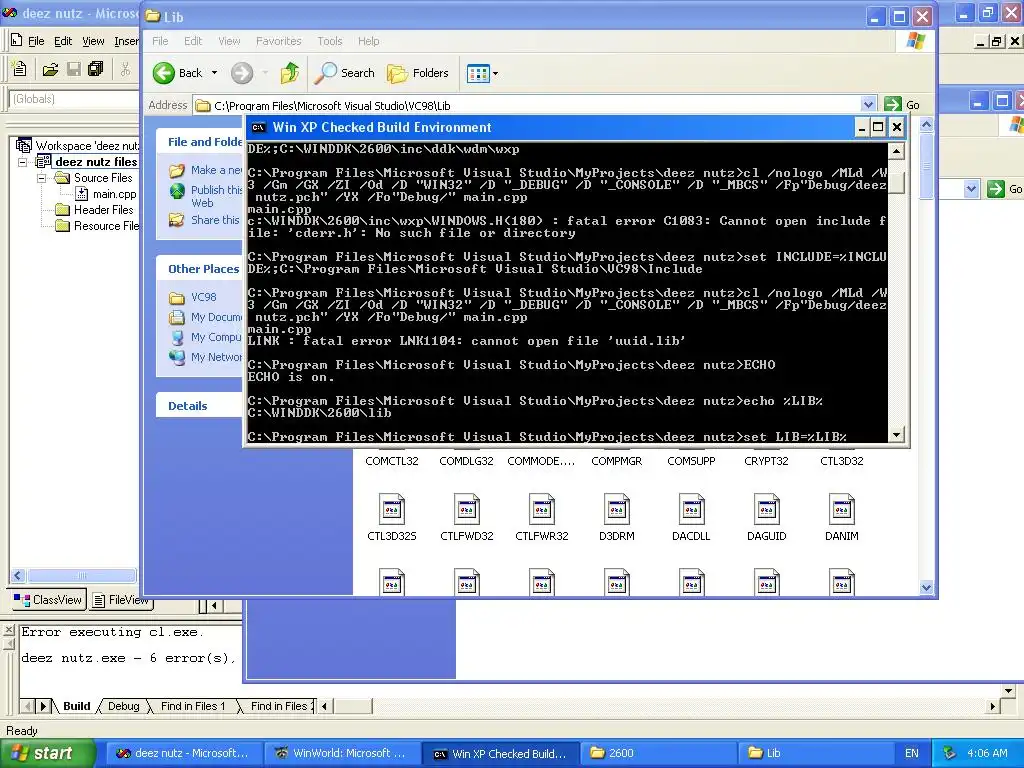Select the Workspace 'deez nutz' root node
This screenshot has width=1024, height=768.
point(87,146)
